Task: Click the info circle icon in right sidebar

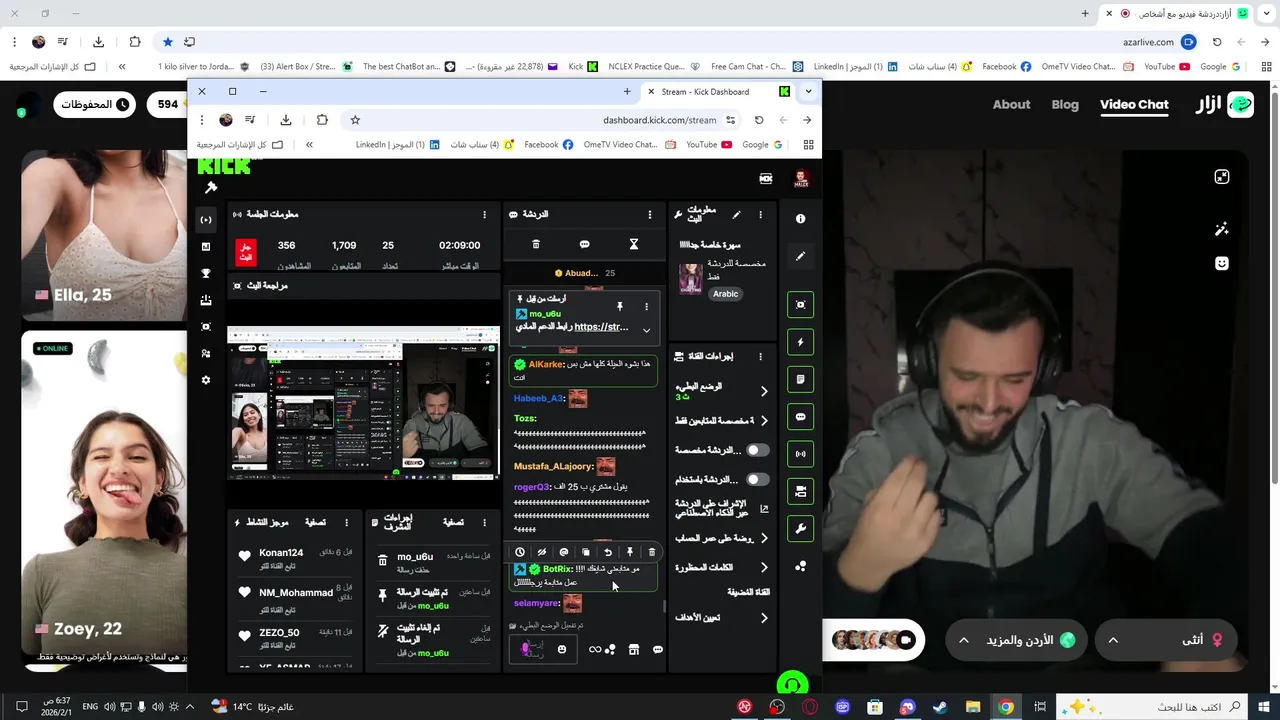Action: pyautogui.click(x=800, y=218)
